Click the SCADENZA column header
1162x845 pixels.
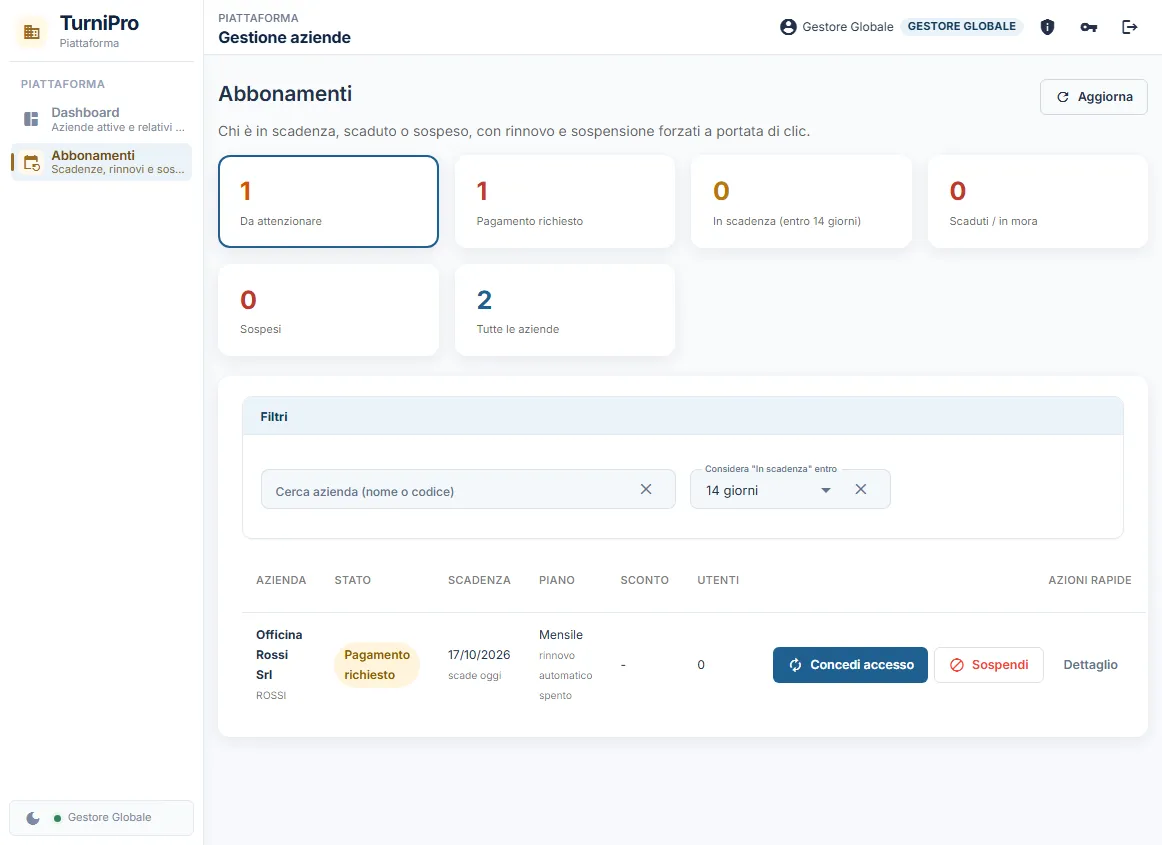click(479, 580)
